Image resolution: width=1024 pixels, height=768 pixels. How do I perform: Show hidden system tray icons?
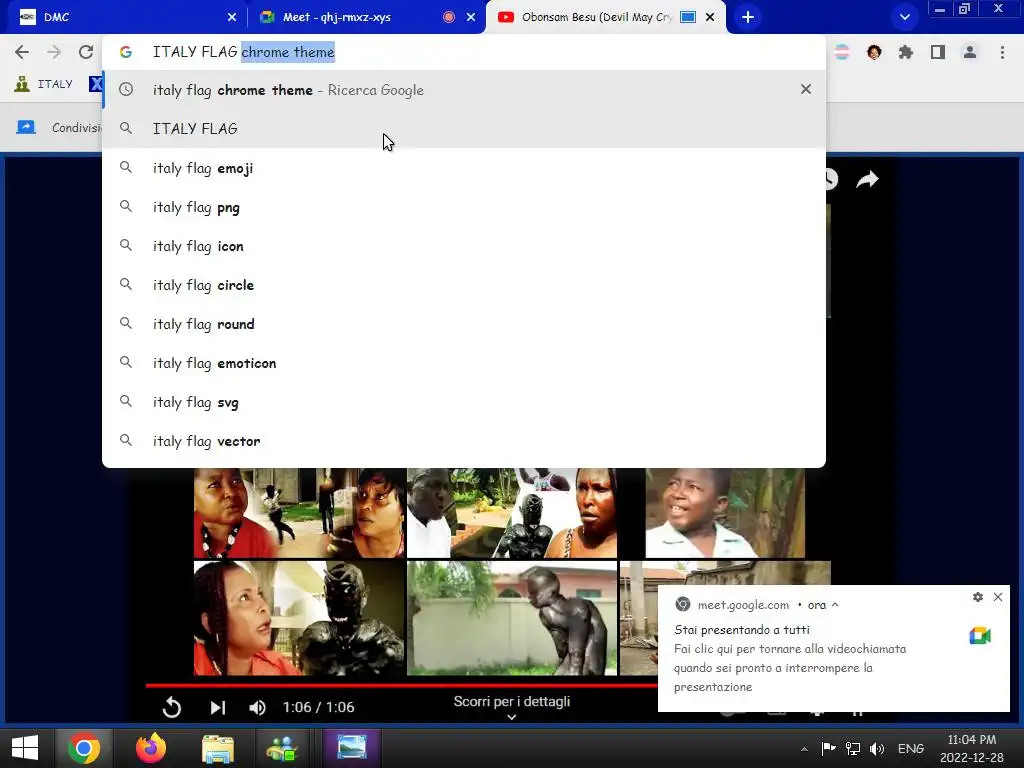(805, 749)
